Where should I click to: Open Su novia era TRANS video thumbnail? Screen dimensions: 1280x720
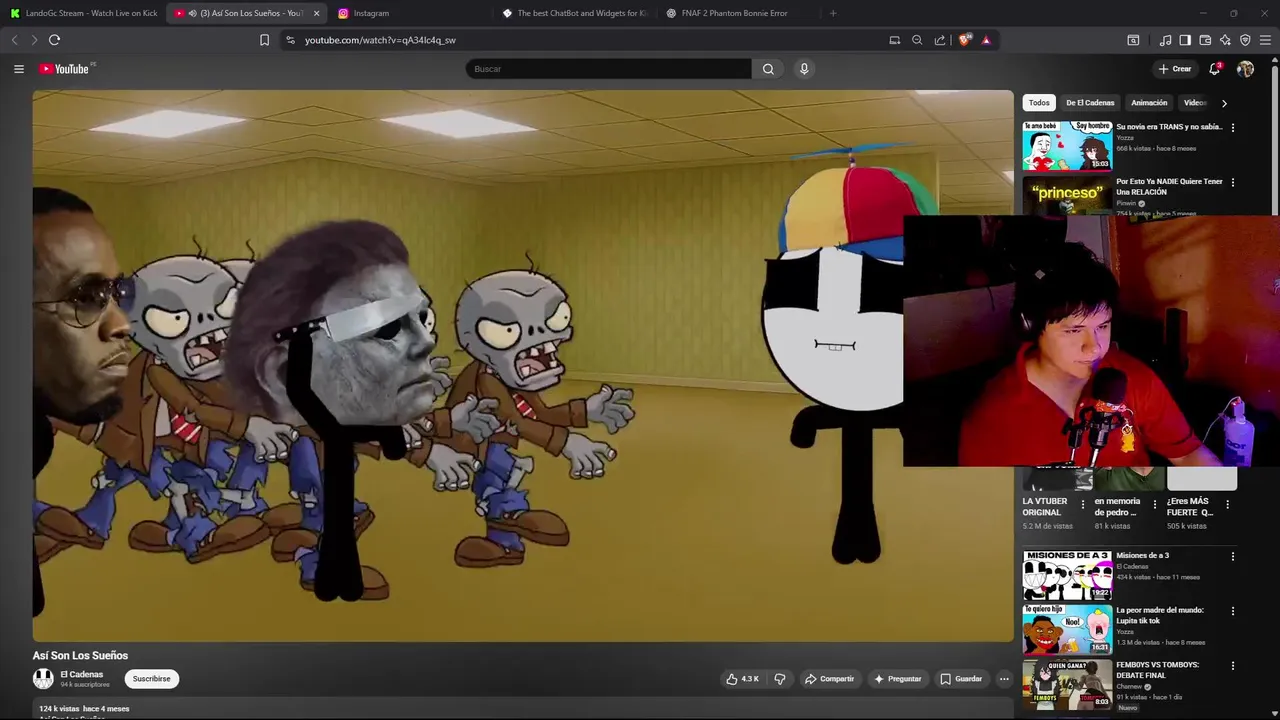1067,146
